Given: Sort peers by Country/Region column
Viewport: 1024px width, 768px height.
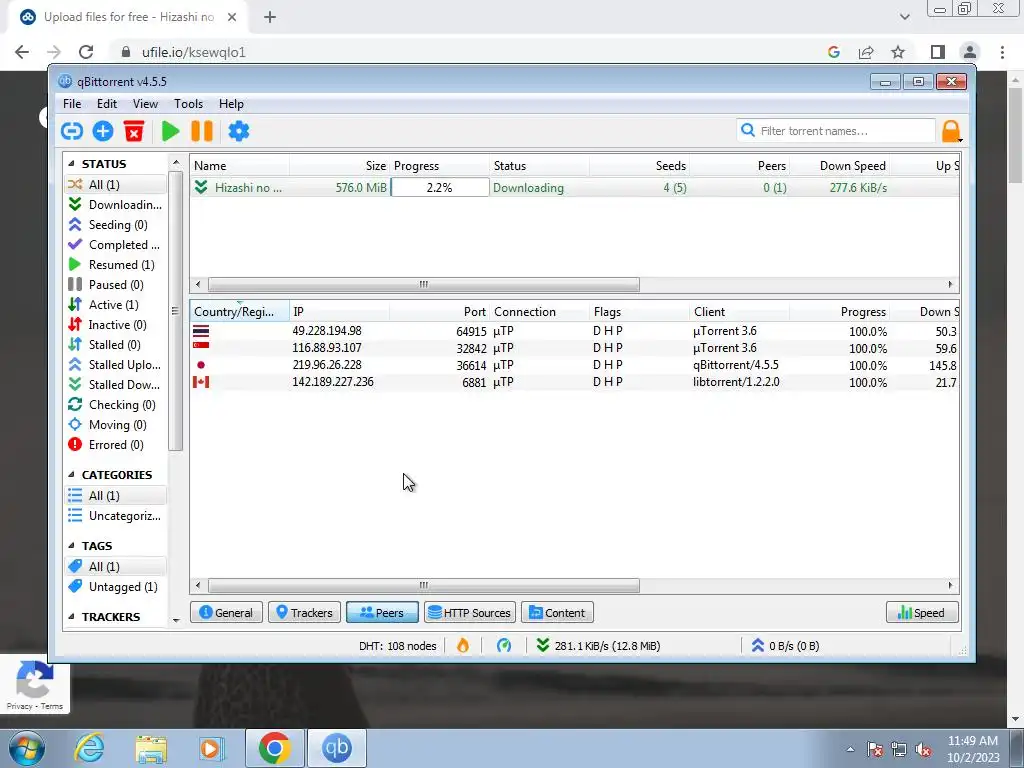Looking at the screenshot, I should (240, 312).
